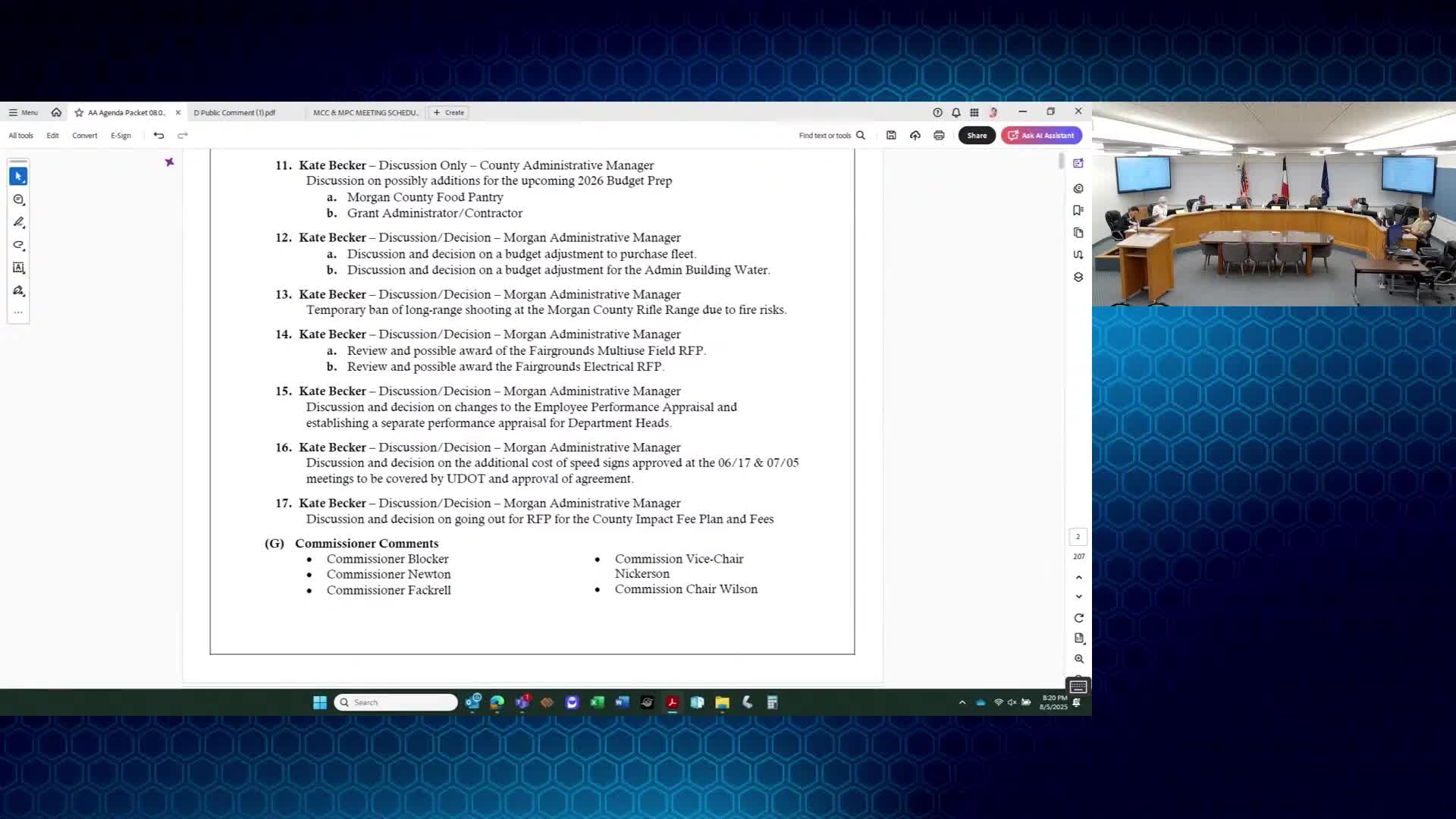
Task: Select the highlight pen tool
Action: tap(18, 222)
